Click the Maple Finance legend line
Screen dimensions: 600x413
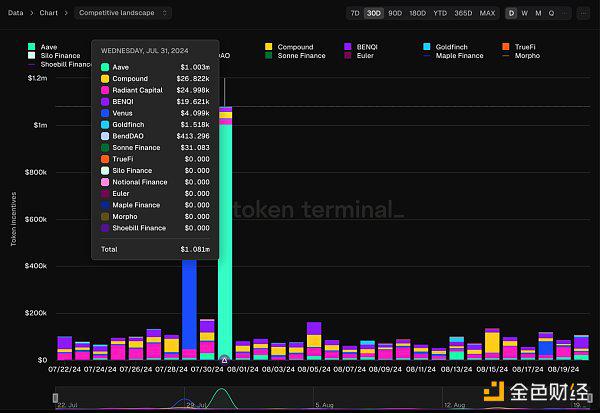point(427,56)
